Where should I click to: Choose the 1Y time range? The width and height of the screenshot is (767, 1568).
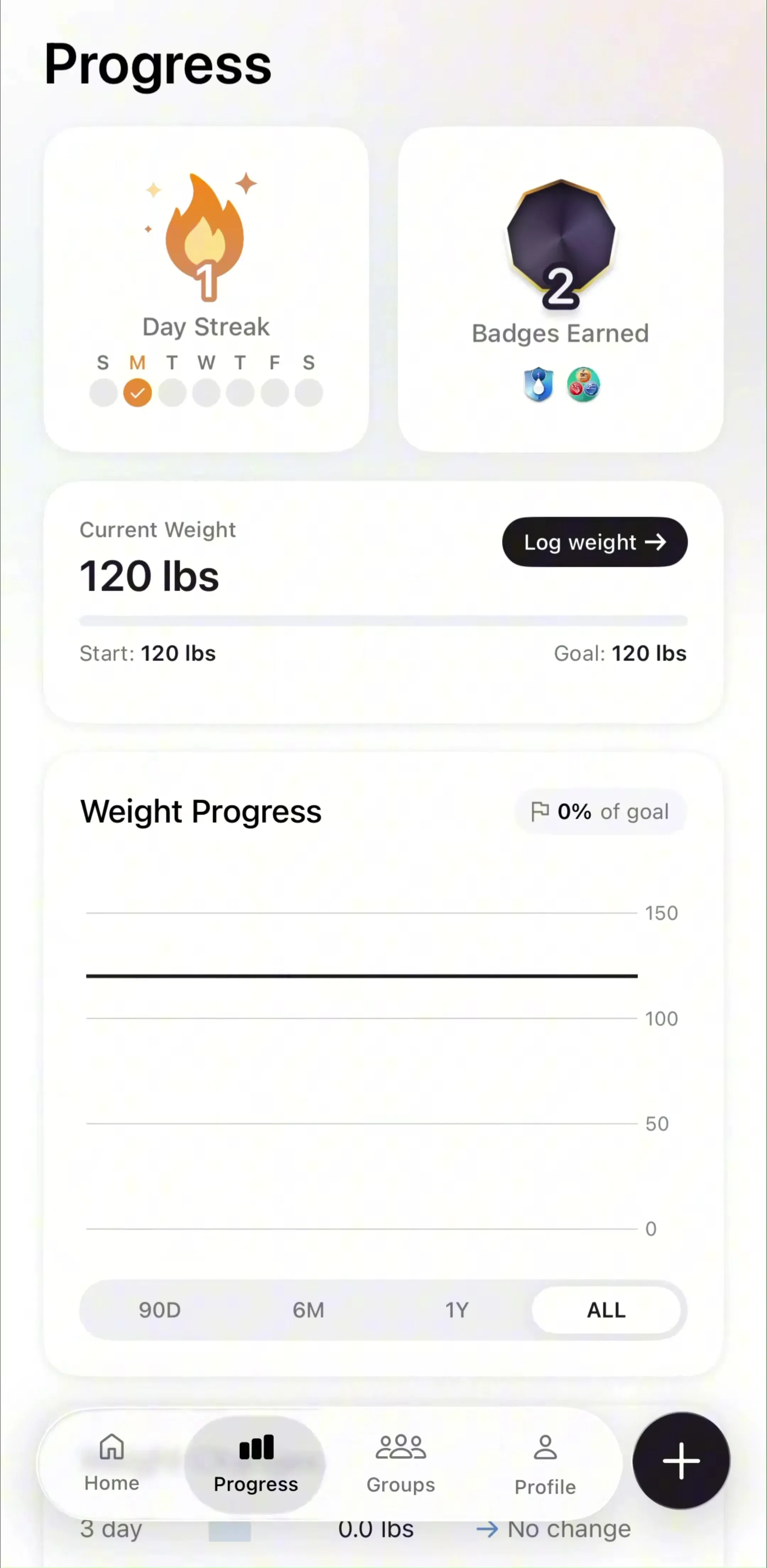457,1310
